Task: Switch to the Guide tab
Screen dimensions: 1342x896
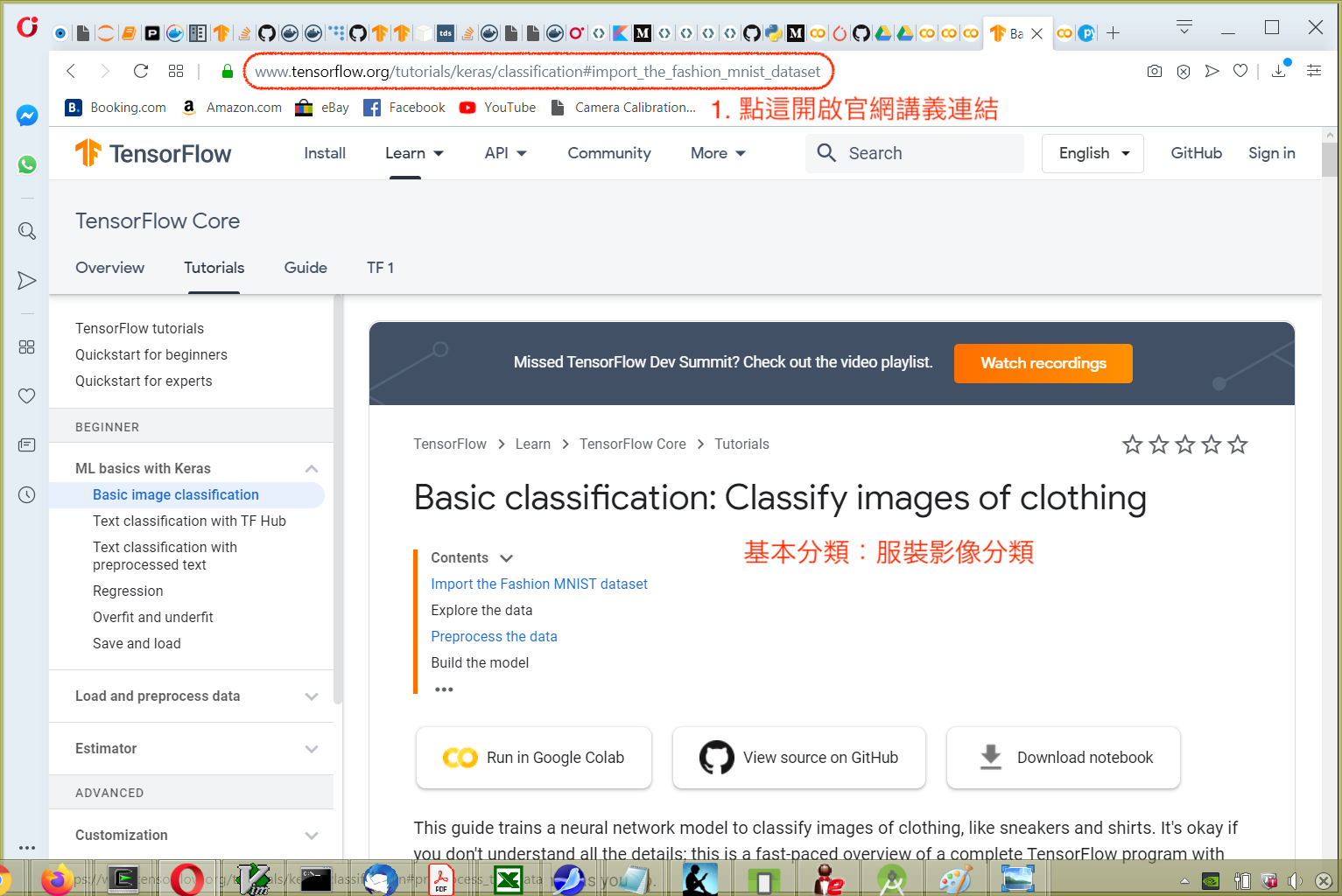Action: [306, 268]
